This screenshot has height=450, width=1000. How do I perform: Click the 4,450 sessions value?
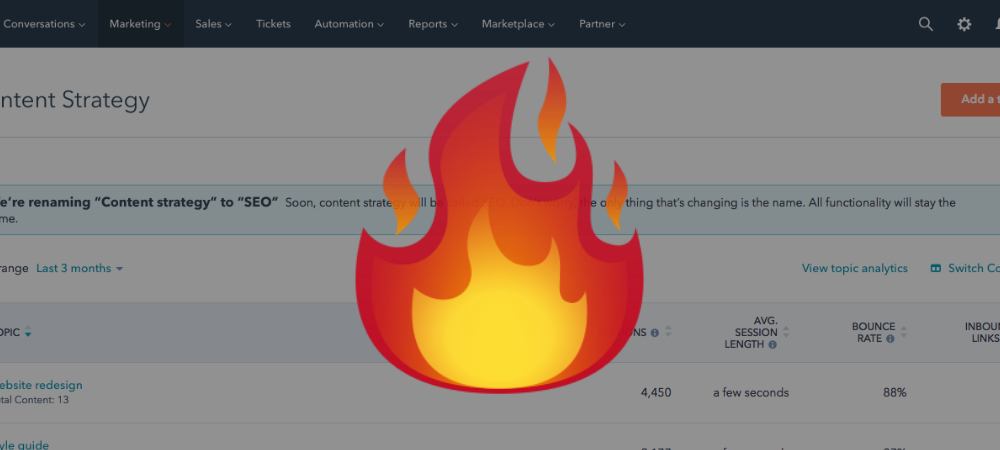pyautogui.click(x=656, y=393)
